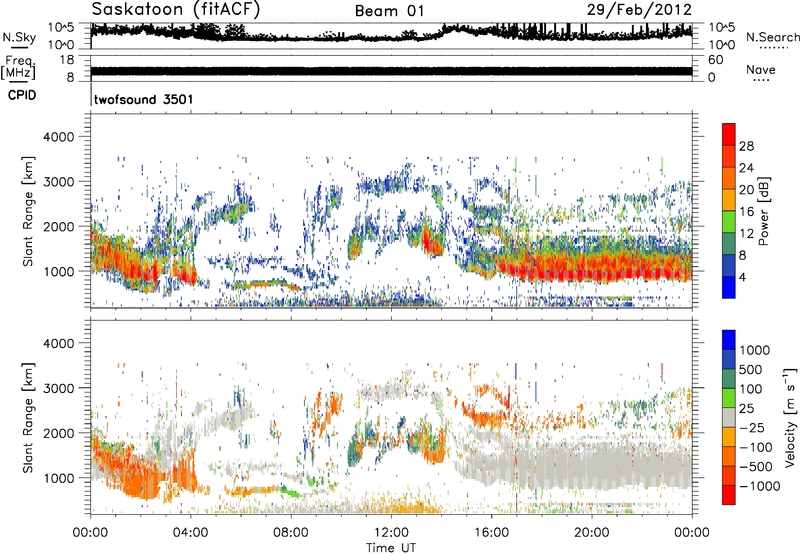Screen dimensions: 800x554
Task: Select the "25" value on the Velocity colorbar
Action: click(x=746, y=408)
